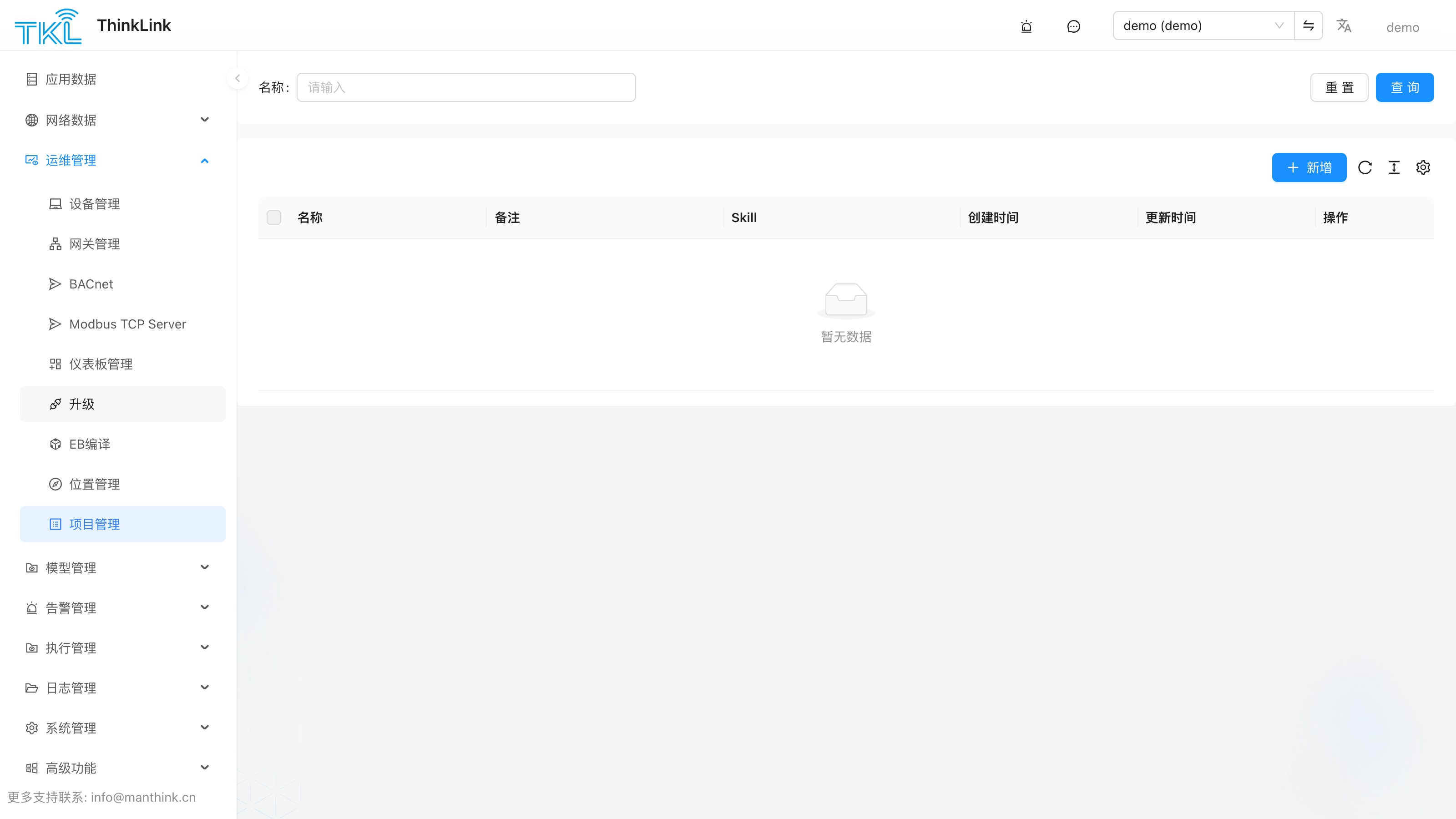Viewport: 1456px width, 819px height.
Task: Expand the 告警管理 chevron
Action: point(205,607)
